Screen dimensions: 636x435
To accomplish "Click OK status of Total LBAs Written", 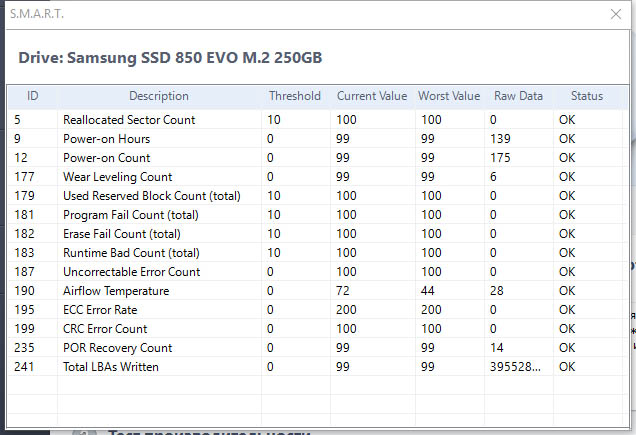I will pyautogui.click(x=567, y=367).
